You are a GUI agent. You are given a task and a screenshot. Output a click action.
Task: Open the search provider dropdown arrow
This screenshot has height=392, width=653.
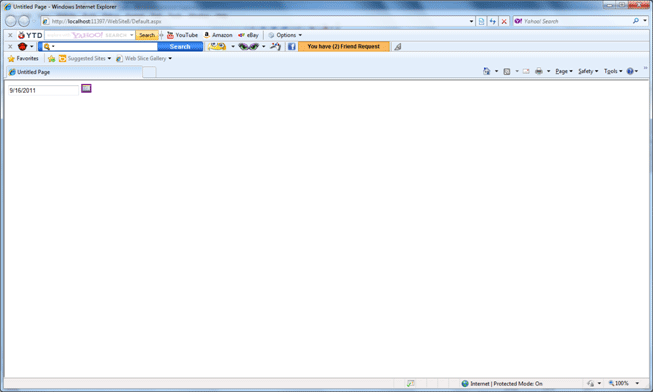click(645, 21)
